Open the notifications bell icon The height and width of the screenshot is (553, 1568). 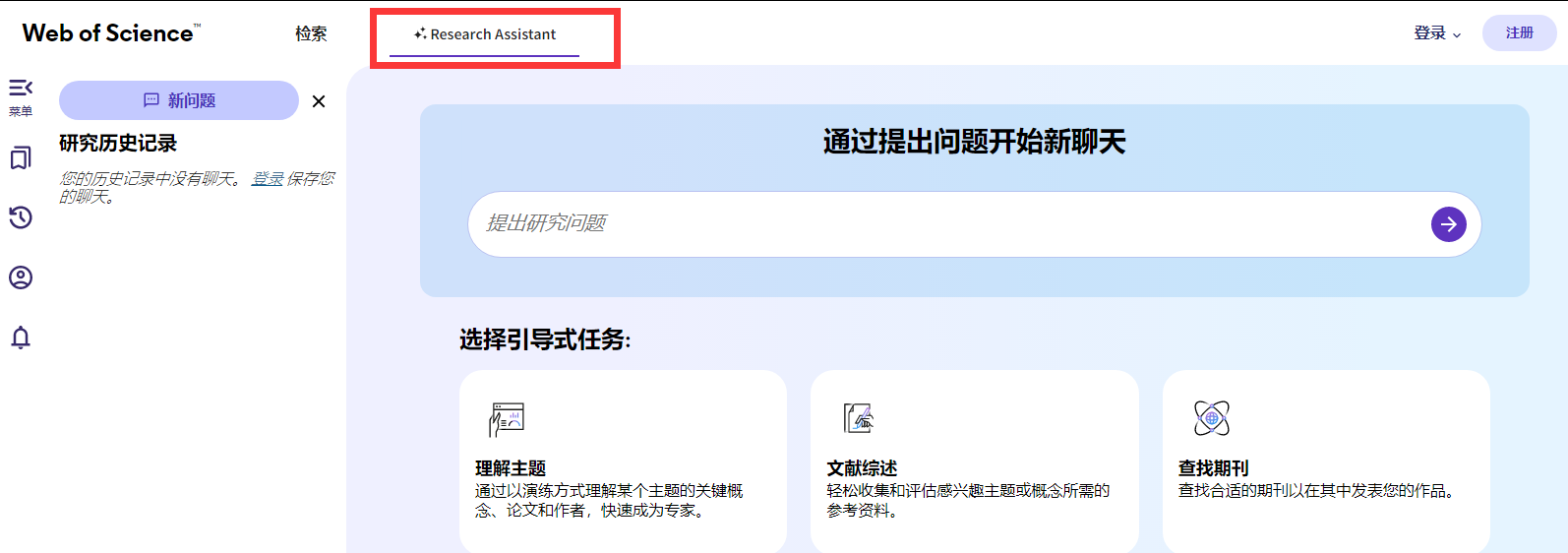click(x=21, y=338)
